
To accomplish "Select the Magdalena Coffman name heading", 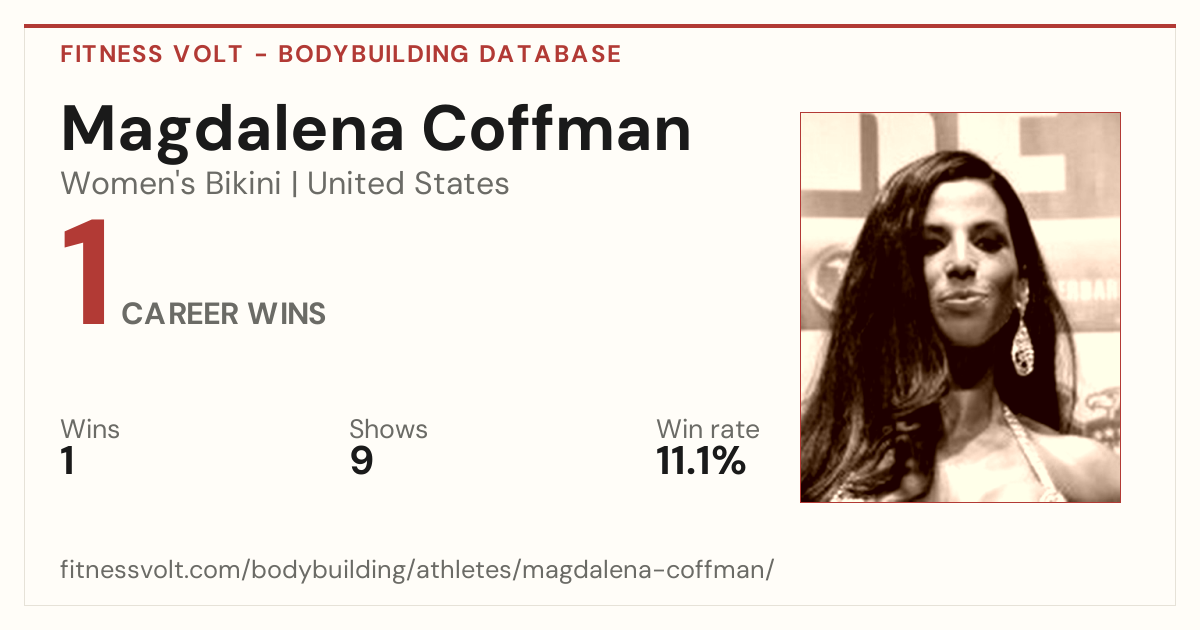I will pyautogui.click(x=376, y=129).
